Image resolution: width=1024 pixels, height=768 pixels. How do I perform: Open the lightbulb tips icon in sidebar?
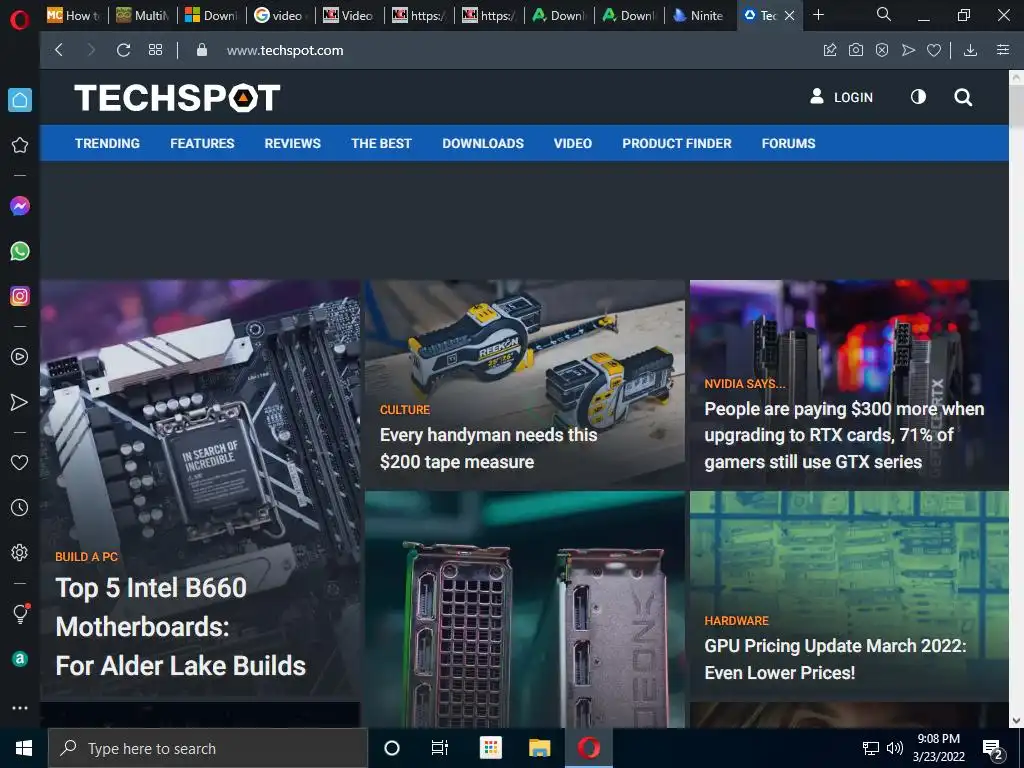20,613
